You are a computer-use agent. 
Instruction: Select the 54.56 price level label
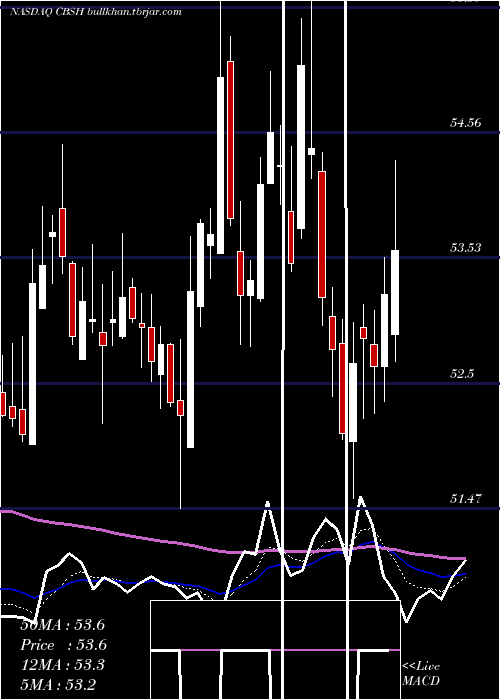click(466, 122)
